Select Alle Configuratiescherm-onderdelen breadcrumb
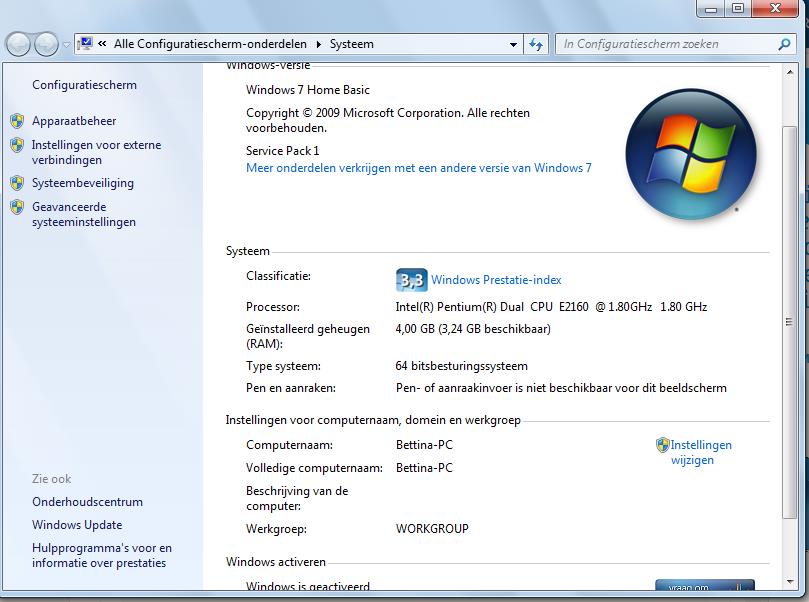The width and height of the screenshot is (809, 602). click(210, 44)
